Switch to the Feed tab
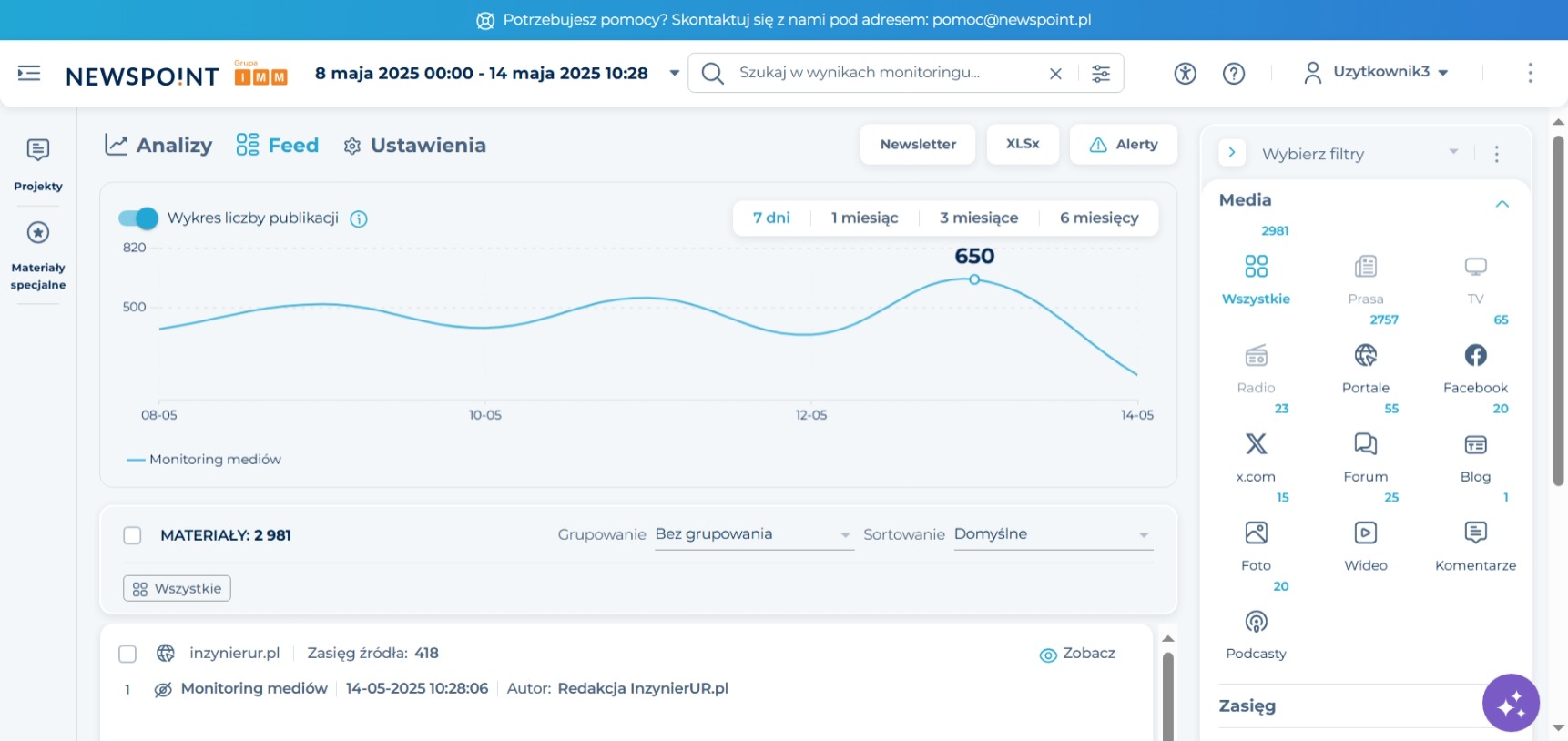1568x741 pixels. click(277, 145)
